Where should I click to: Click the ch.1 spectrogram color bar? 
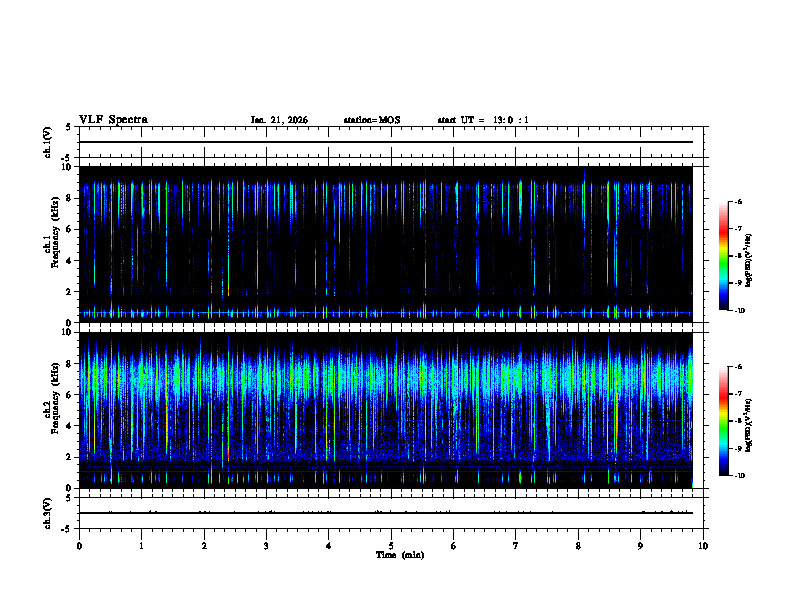pos(723,256)
